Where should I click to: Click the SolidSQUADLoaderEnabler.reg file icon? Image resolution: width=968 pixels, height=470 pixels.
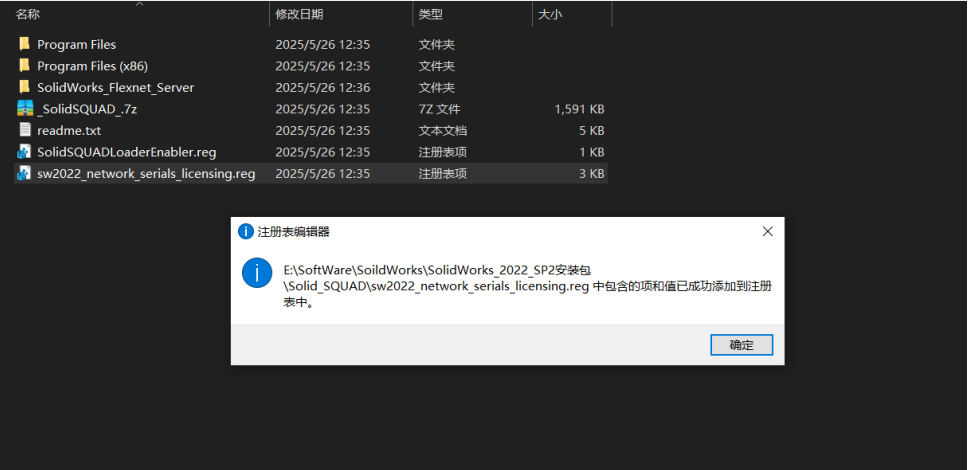coord(24,152)
